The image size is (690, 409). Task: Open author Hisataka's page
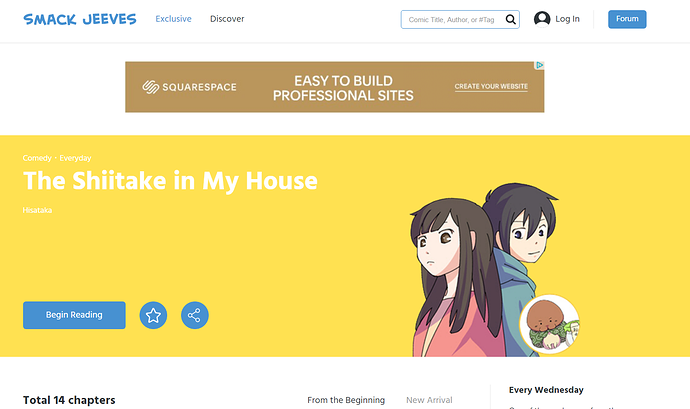tap(37, 210)
